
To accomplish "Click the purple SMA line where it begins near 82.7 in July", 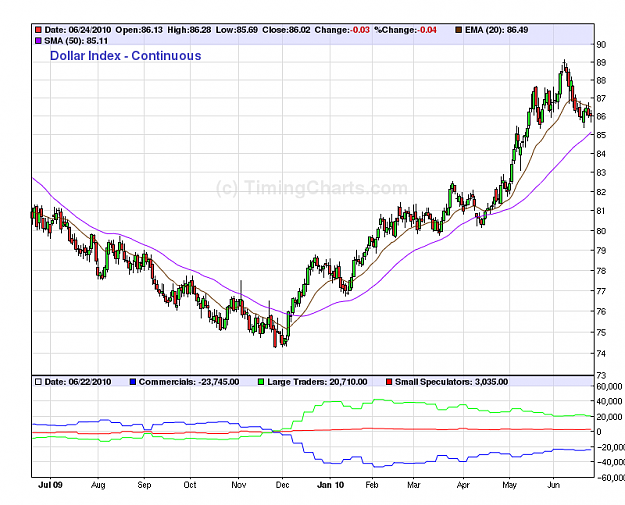I will coord(33,178).
